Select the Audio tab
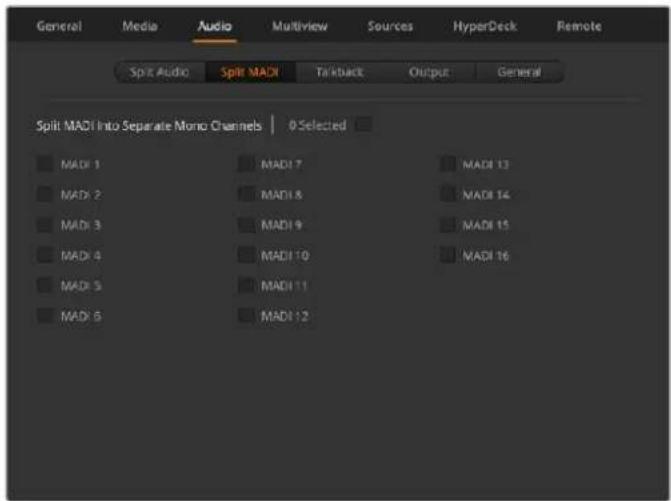 tap(215, 27)
